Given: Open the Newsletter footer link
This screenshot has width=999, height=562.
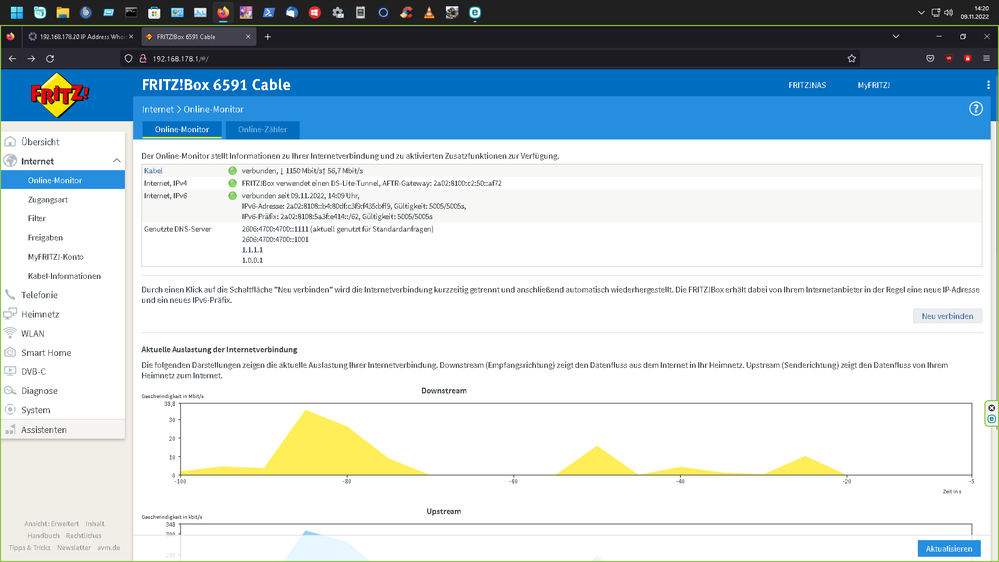Looking at the screenshot, I should pos(74,548).
